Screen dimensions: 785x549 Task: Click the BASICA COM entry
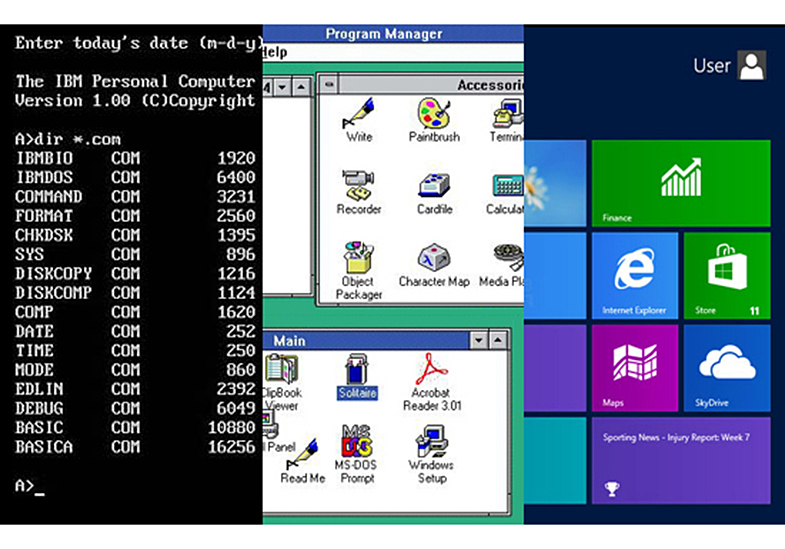point(135,447)
